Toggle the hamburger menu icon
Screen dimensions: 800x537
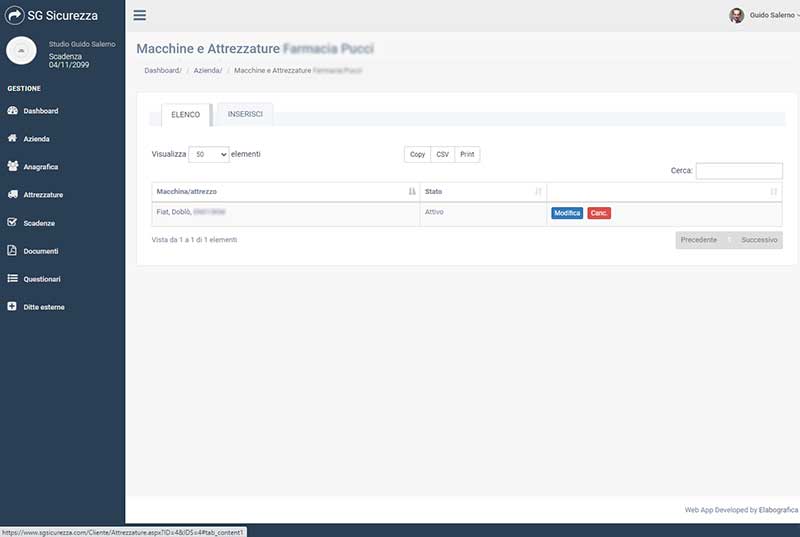tap(140, 15)
